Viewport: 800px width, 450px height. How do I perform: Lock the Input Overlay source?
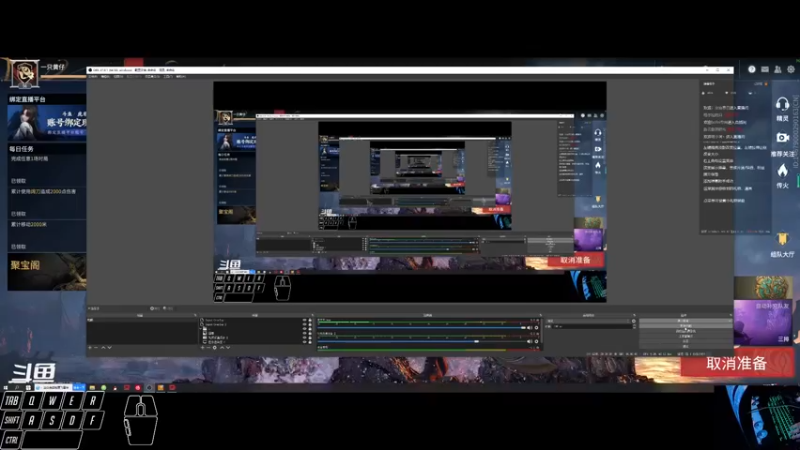pos(310,320)
